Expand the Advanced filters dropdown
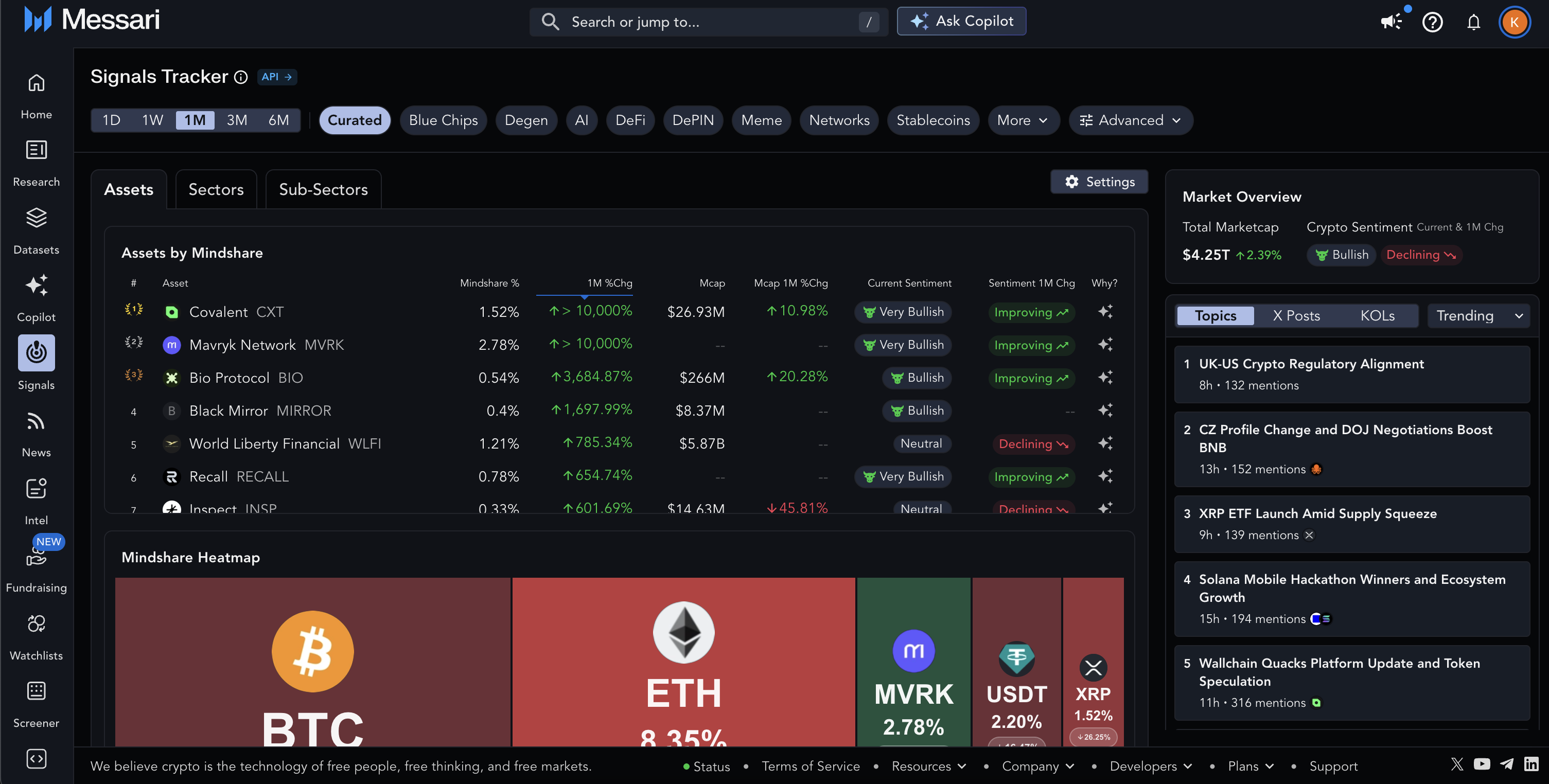Image resolution: width=1549 pixels, height=784 pixels. click(1131, 120)
